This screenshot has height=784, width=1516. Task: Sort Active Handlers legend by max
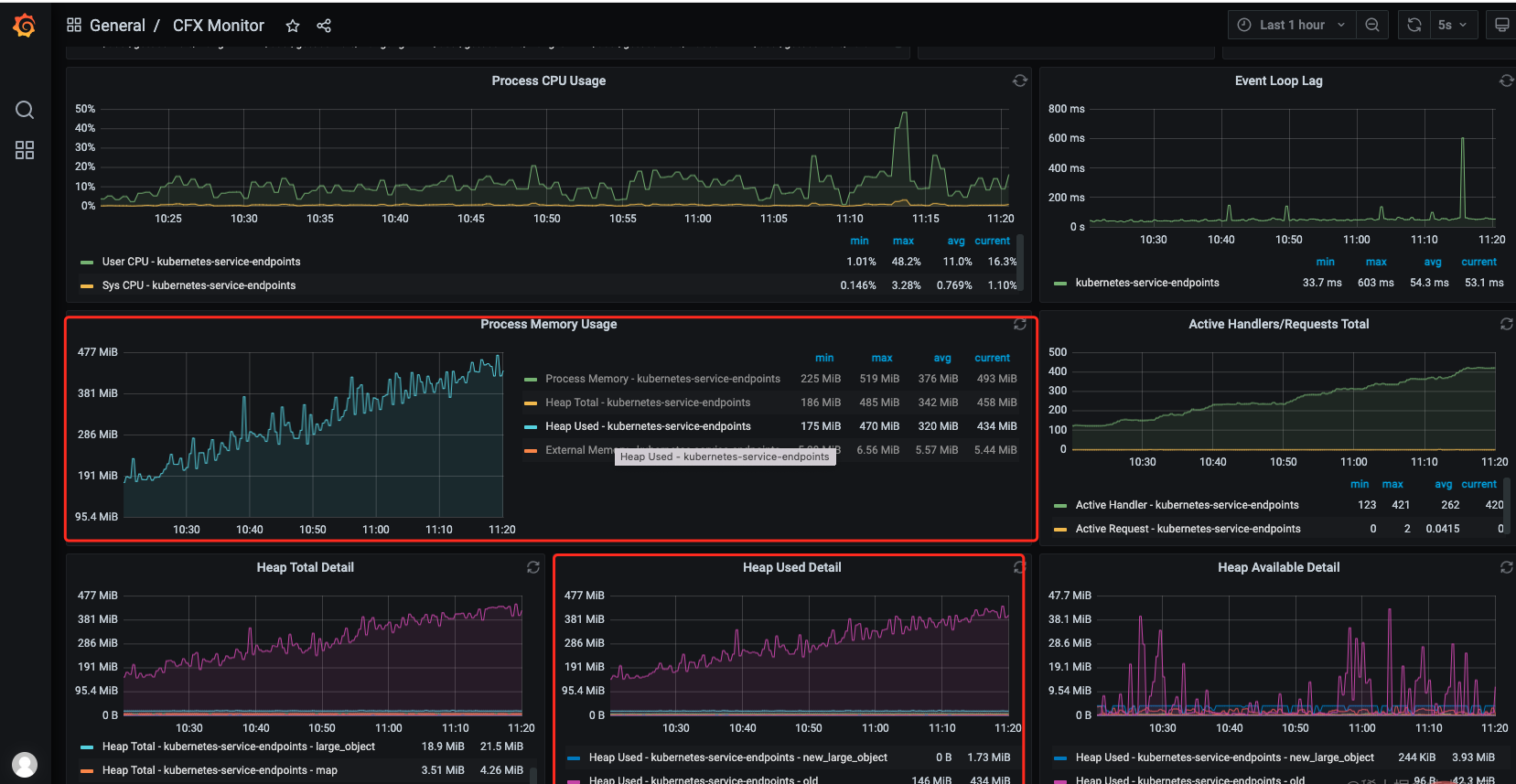click(x=1392, y=484)
